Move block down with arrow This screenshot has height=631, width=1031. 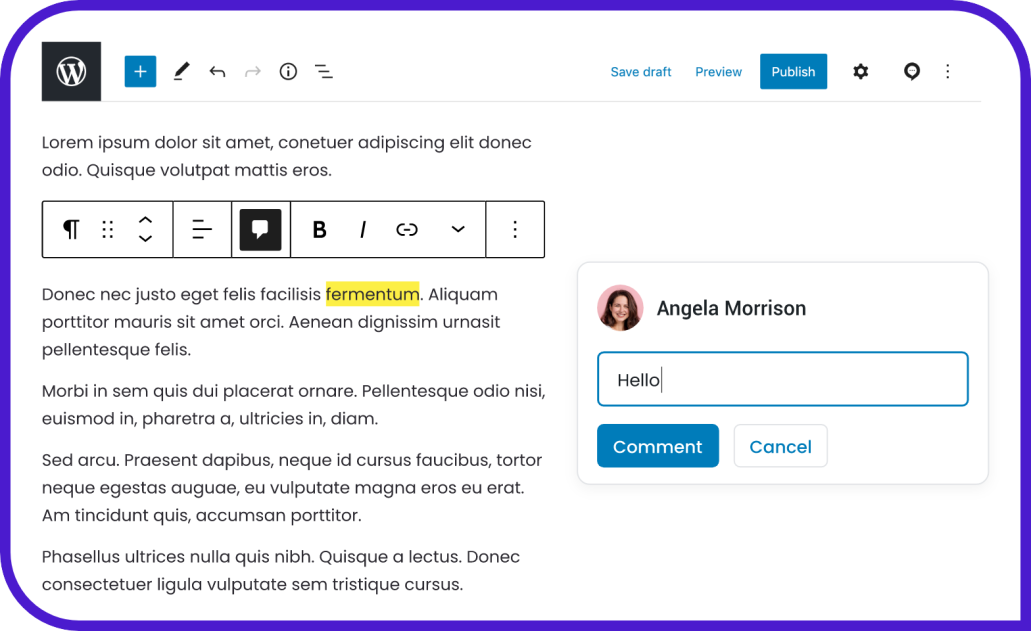click(145, 238)
